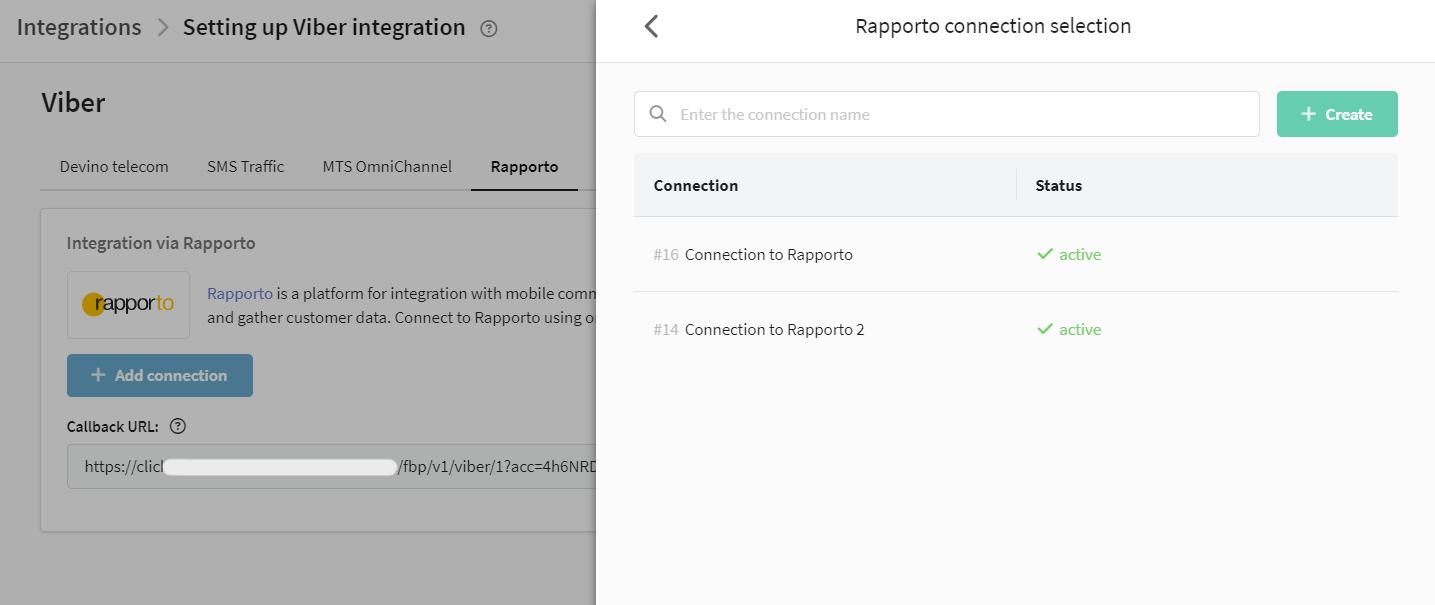Click the search magnifier icon
The height and width of the screenshot is (605, 1435).
[x=658, y=114]
